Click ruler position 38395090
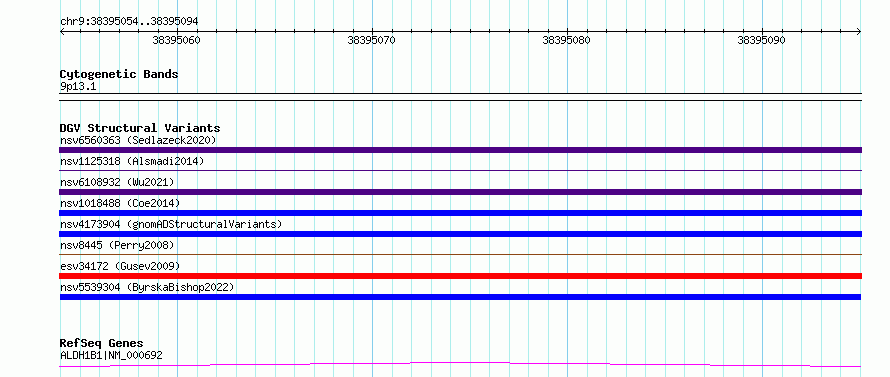890x377 pixels. 762,40
